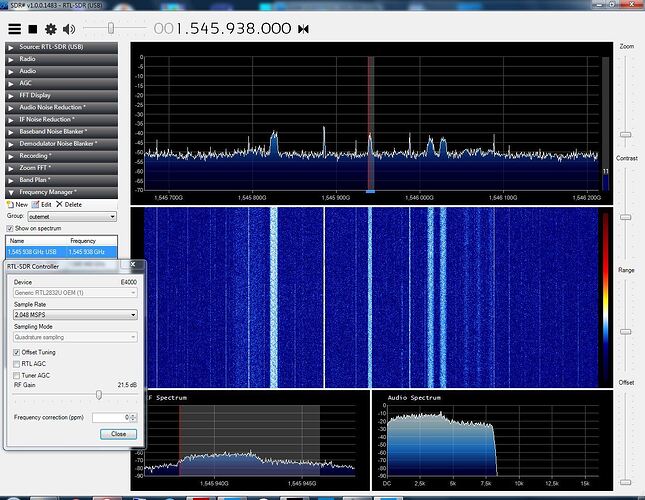Adjust the Offset slider
645x500 pixels.
[626, 482]
